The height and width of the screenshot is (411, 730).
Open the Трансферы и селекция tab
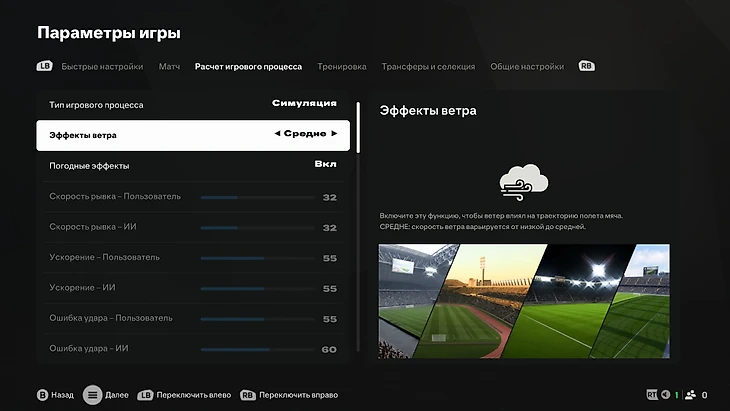coord(428,67)
